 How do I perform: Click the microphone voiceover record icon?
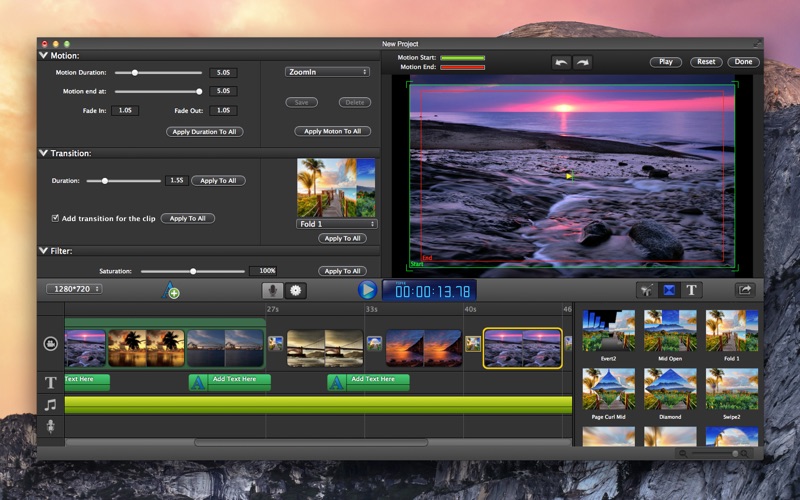tap(271, 290)
